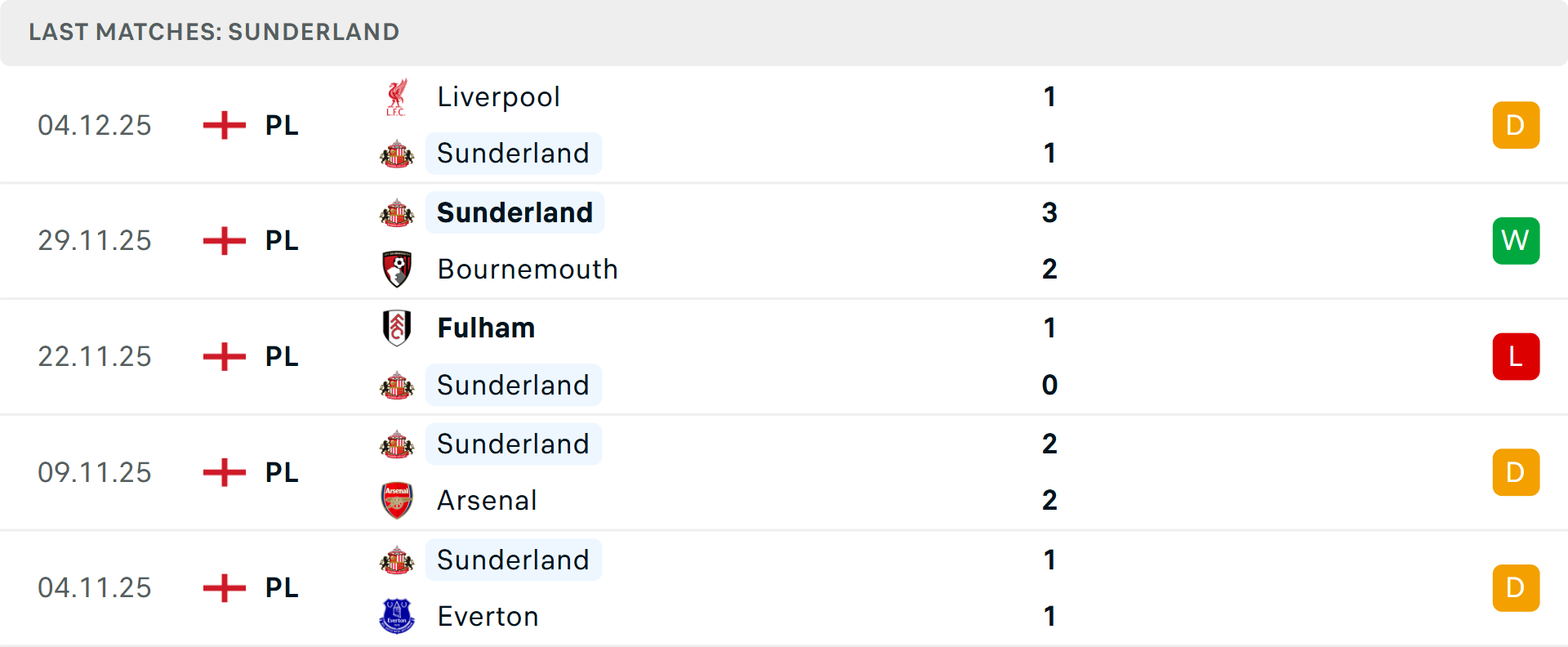Select the bold Fulham team name
The height and width of the screenshot is (647, 1568).
pos(486,328)
